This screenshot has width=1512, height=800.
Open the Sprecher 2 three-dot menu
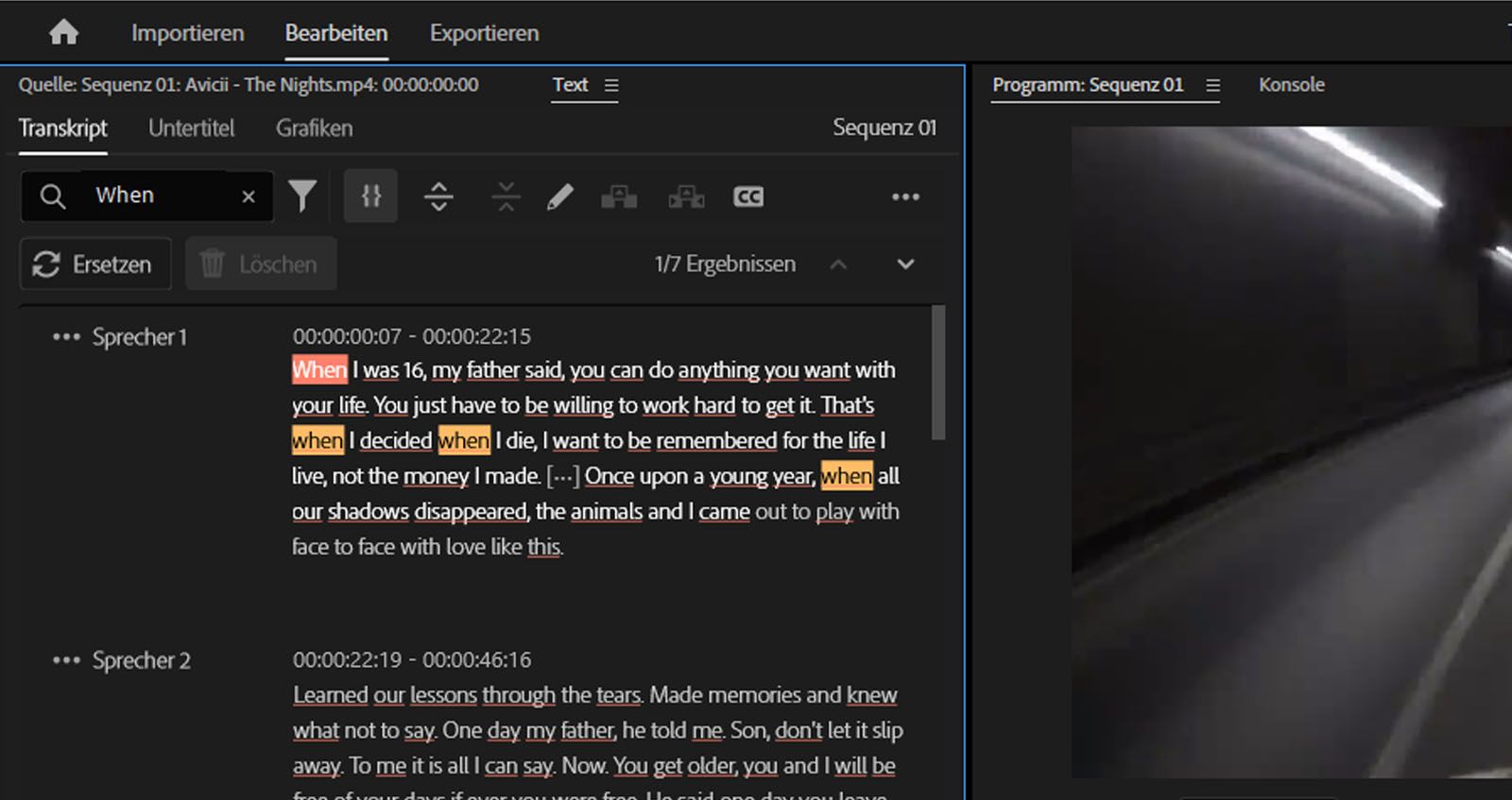click(66, 660)
